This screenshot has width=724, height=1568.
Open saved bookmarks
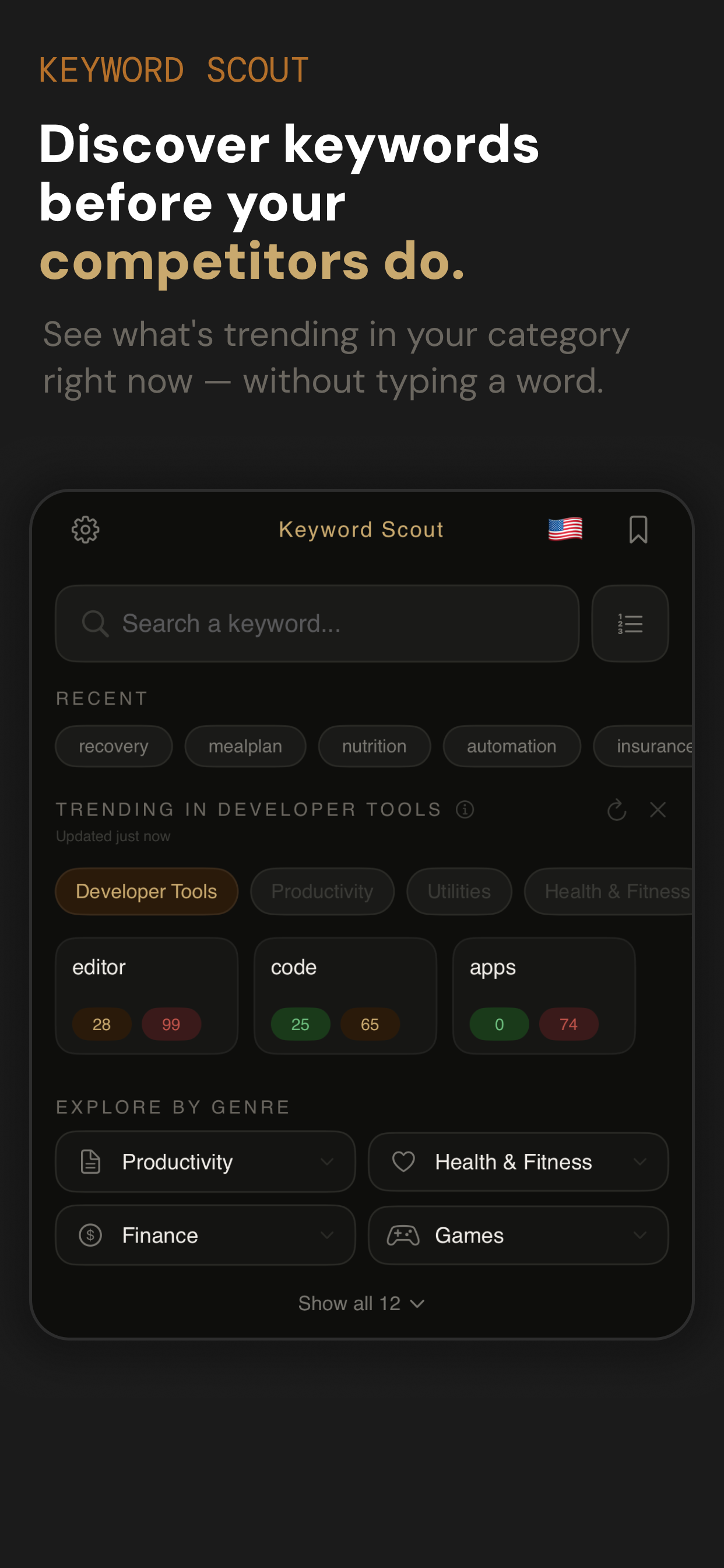pyautogui.click(x=639, y=529)
